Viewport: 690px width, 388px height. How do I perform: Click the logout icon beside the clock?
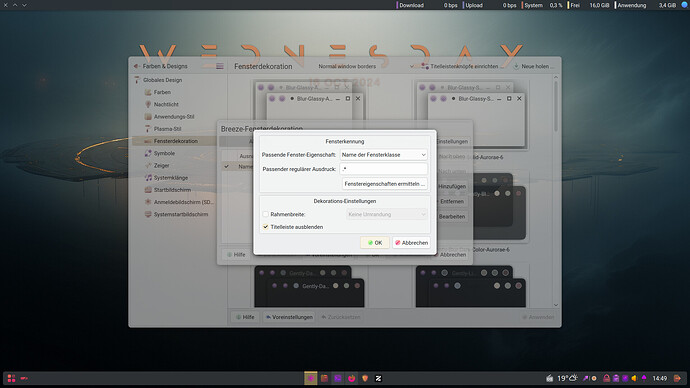[677, 378]
